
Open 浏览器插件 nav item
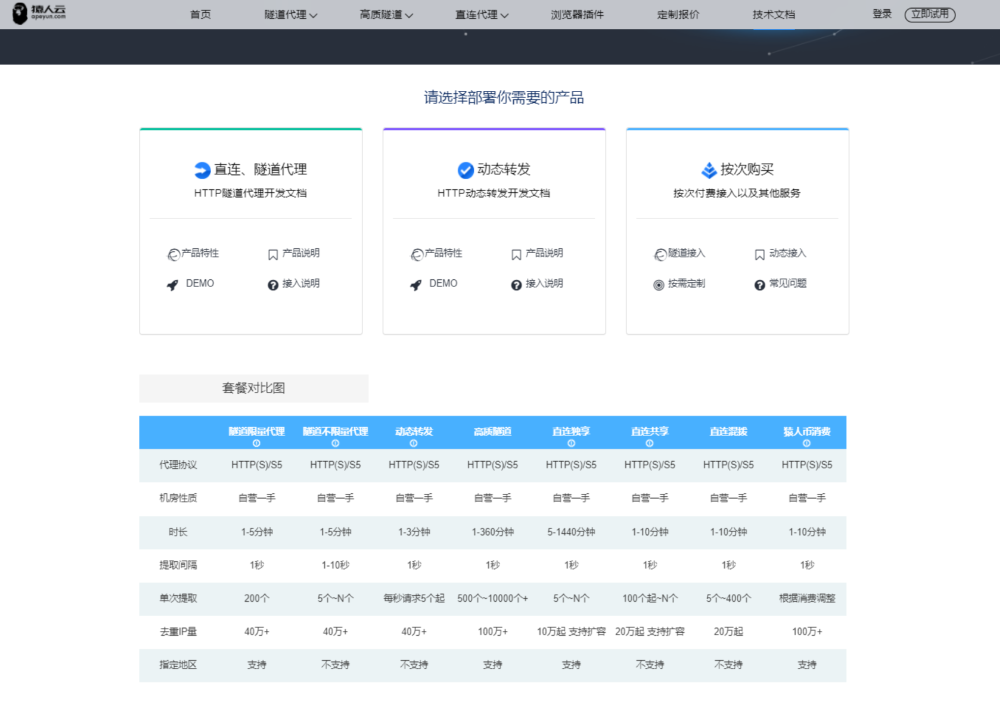[x=577, y=14]
